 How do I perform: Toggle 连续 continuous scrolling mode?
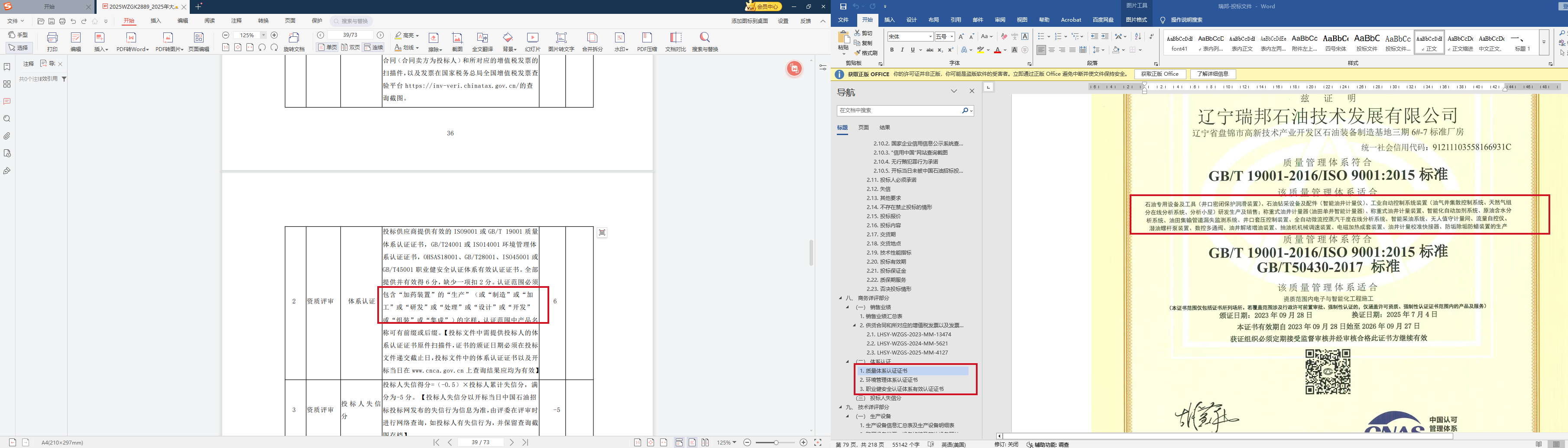(x=374, y=48)
